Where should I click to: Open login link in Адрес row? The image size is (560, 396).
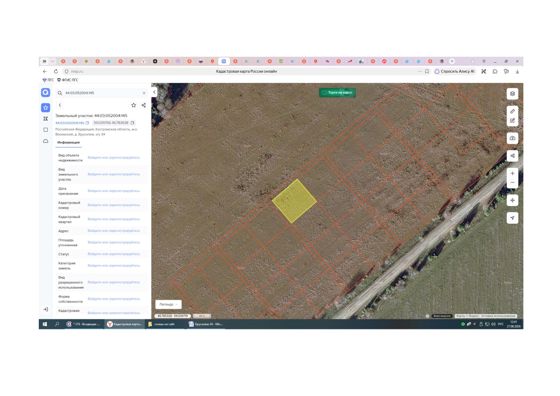(x=114, y=231)
